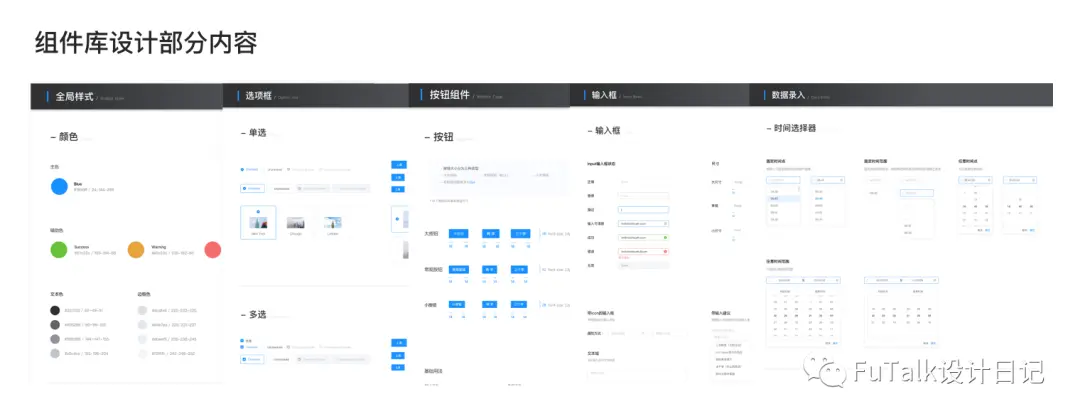This screenshot has width=1080, height=419.
Task: Choose the Chicago image option card
Action: (x=295, y=223)
